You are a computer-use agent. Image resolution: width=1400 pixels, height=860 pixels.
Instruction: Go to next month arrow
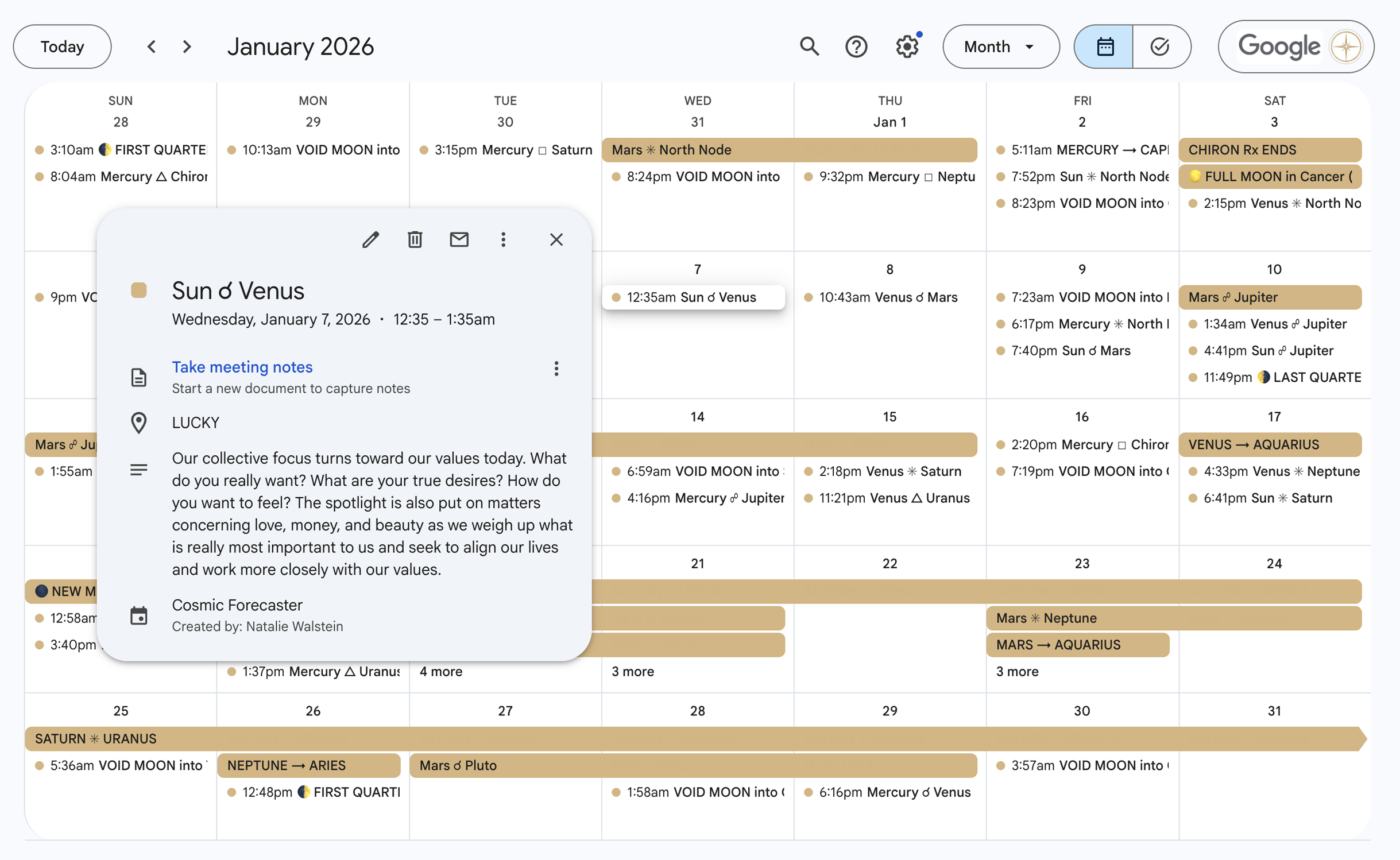(x=187, y=47)
